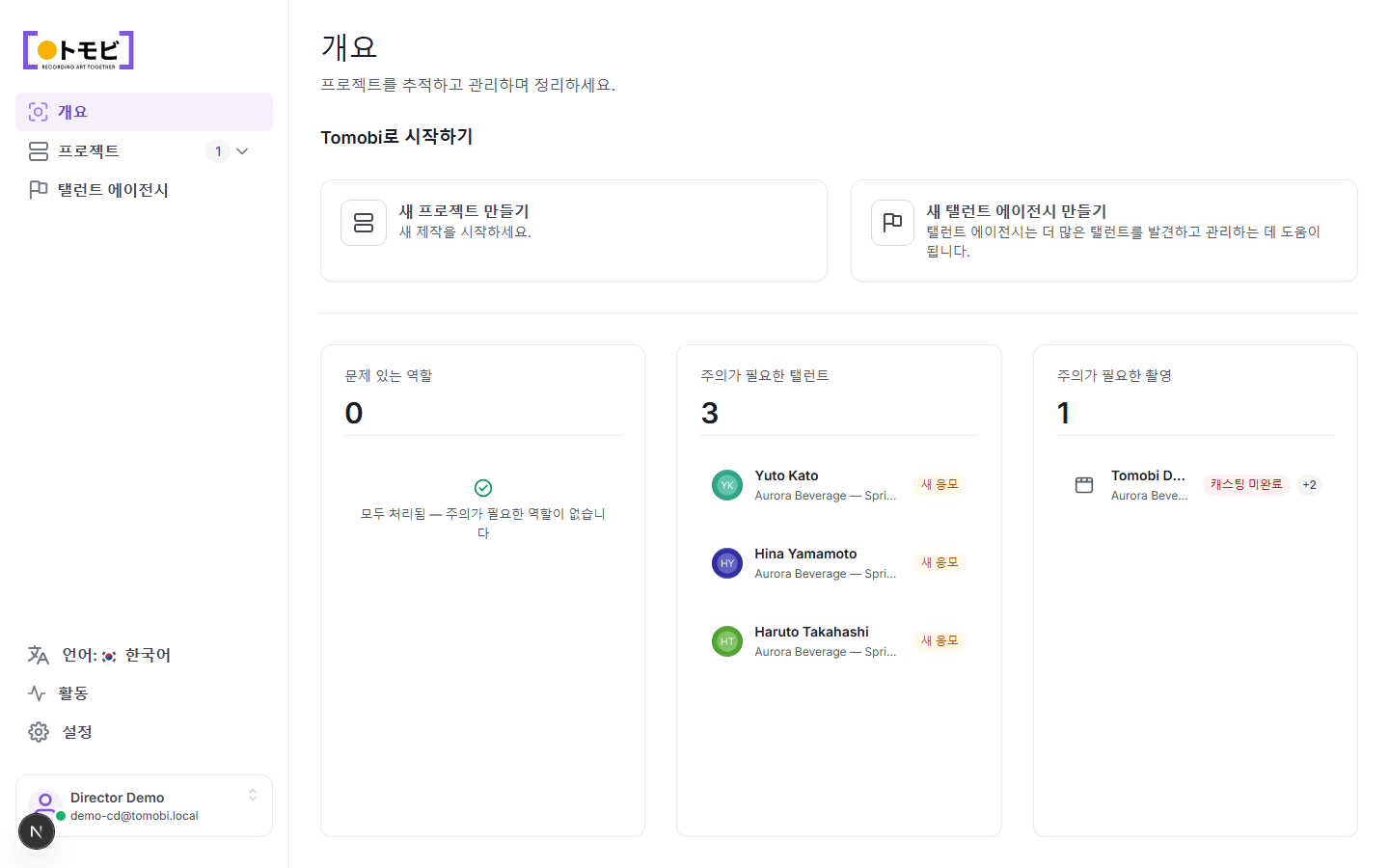This screenshot has width=1389, height=868.
Task: Open the 활동 menu item
Action: pyautogui.click(x=144, y=693)
